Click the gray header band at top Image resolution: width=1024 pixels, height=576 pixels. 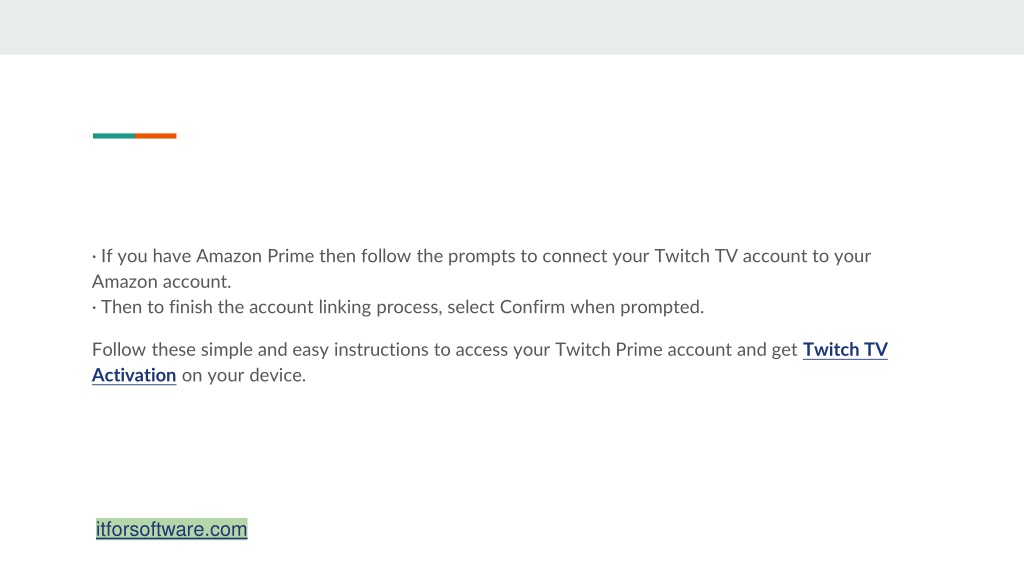pyautogui.click(x=512, y=27)
